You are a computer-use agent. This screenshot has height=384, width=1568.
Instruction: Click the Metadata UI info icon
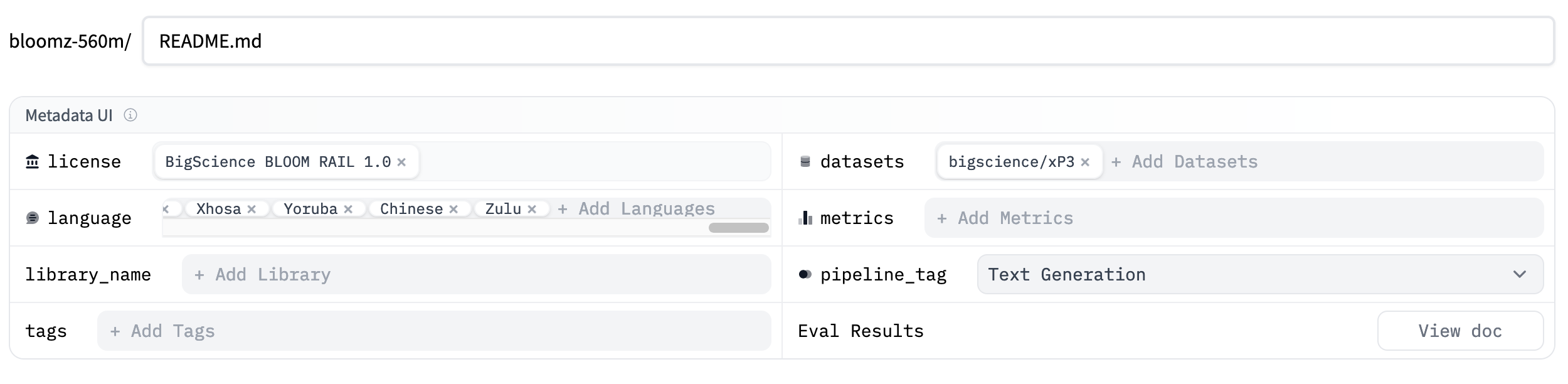tap(130, 115)
